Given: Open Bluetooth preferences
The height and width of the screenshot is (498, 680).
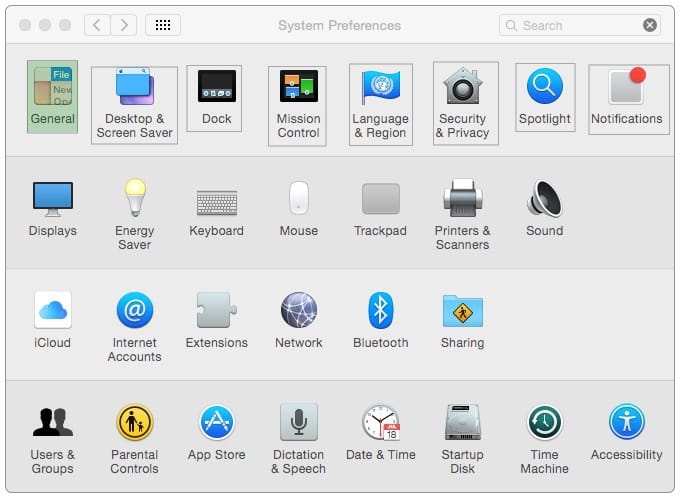Looking at the screenshot, I should [x=380, y=311].
